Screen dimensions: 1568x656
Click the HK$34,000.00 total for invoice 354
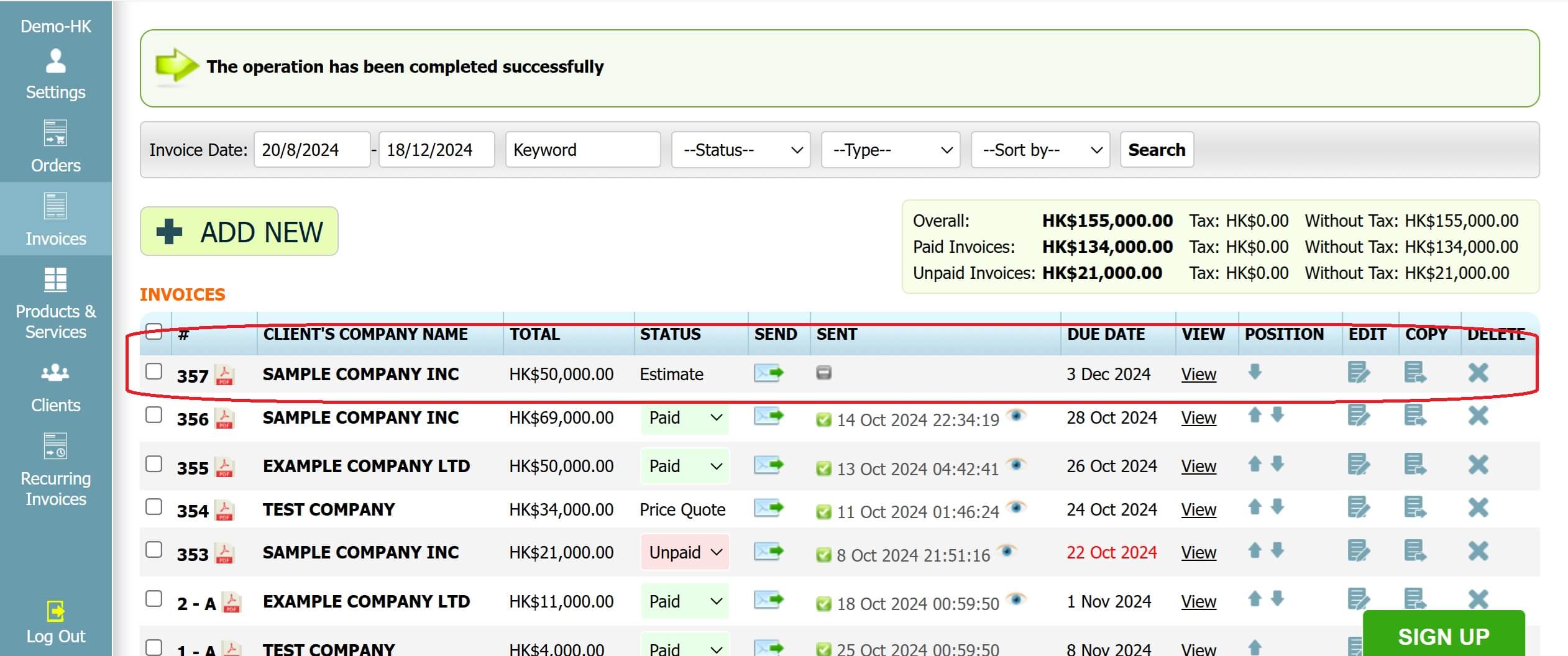561,510
